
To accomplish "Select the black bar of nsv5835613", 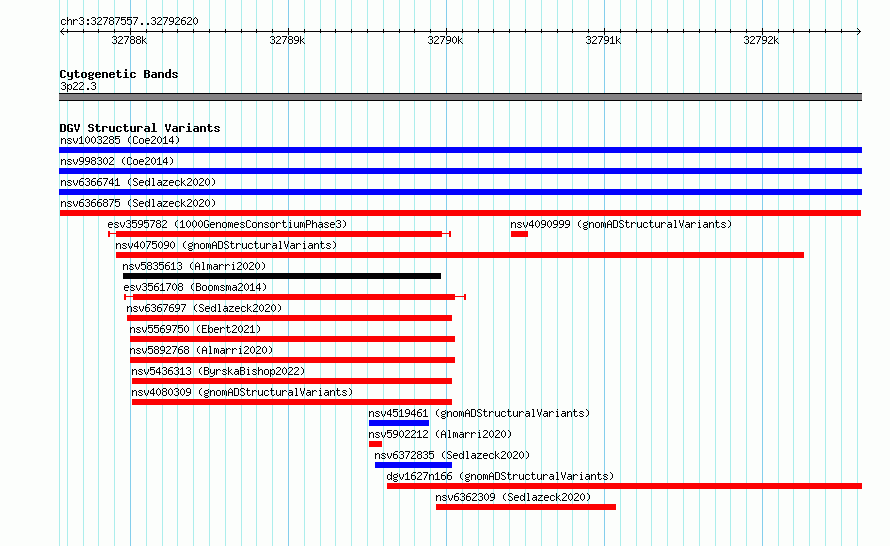I will point(282,276).
